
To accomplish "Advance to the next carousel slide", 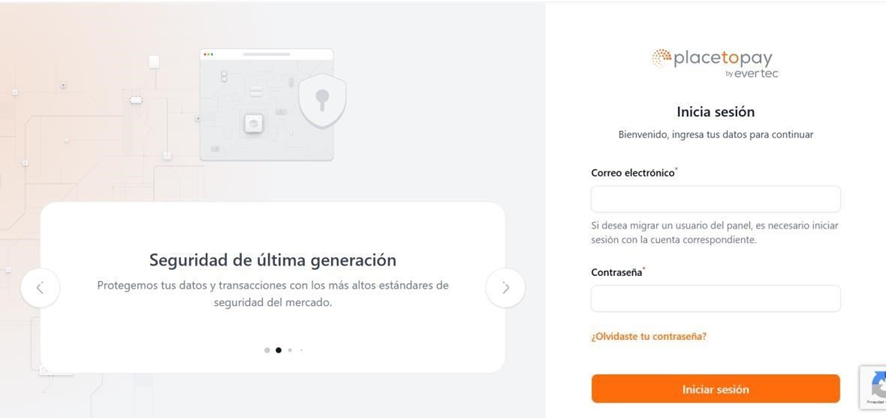I will coord(505,288).
